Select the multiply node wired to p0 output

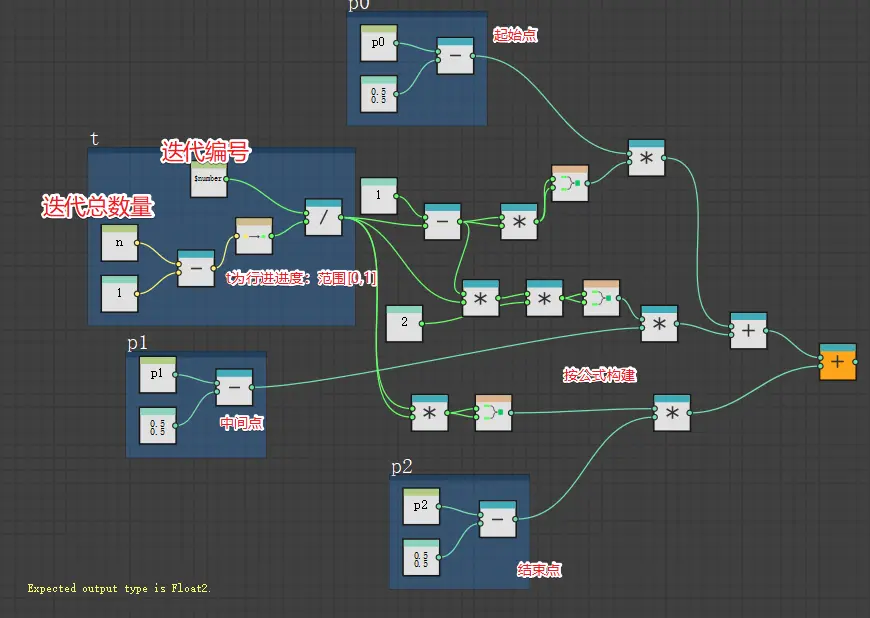pyautogui.click(x=646, y=158)
